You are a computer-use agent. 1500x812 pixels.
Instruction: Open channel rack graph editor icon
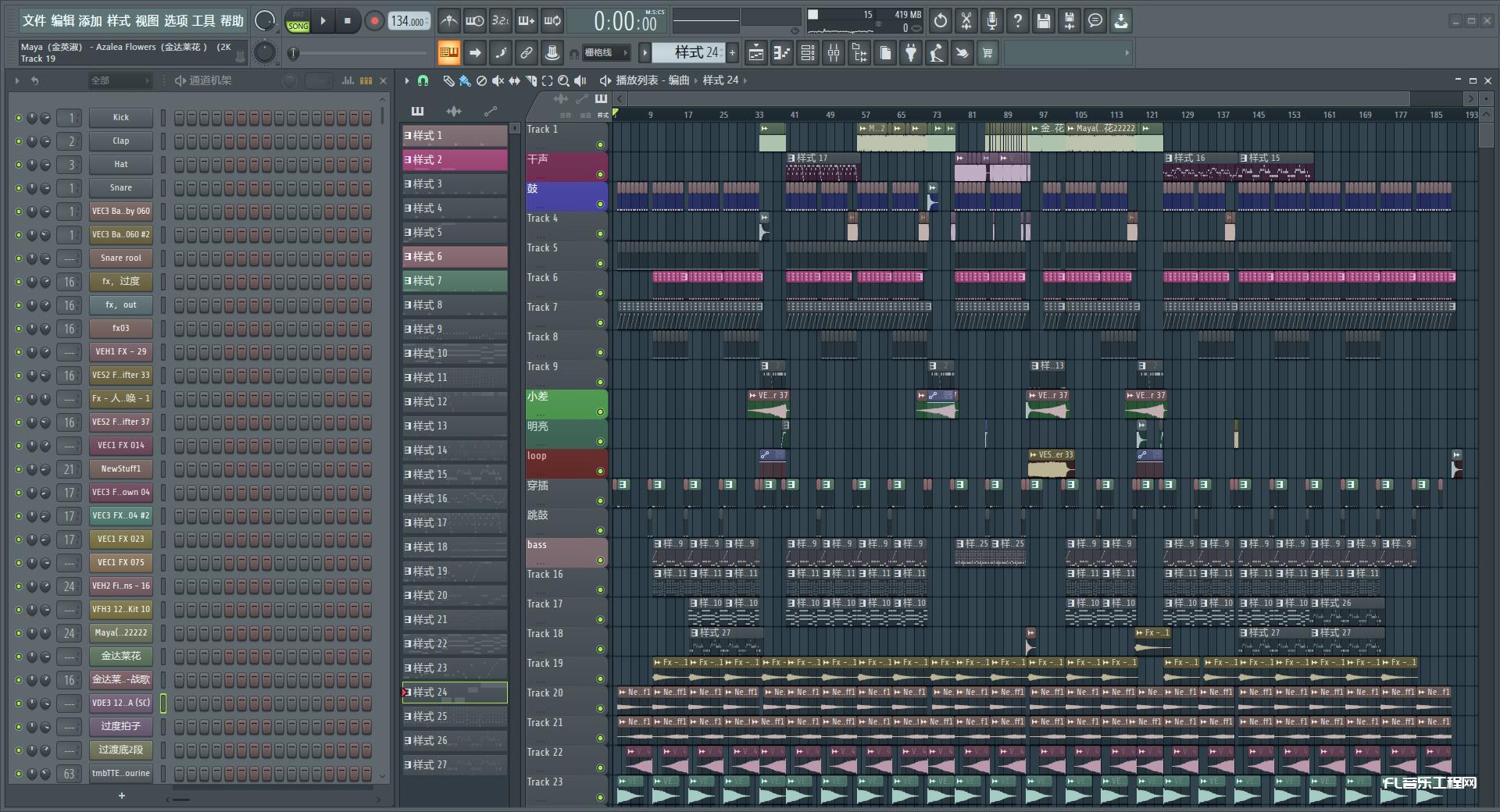(348, 80)
